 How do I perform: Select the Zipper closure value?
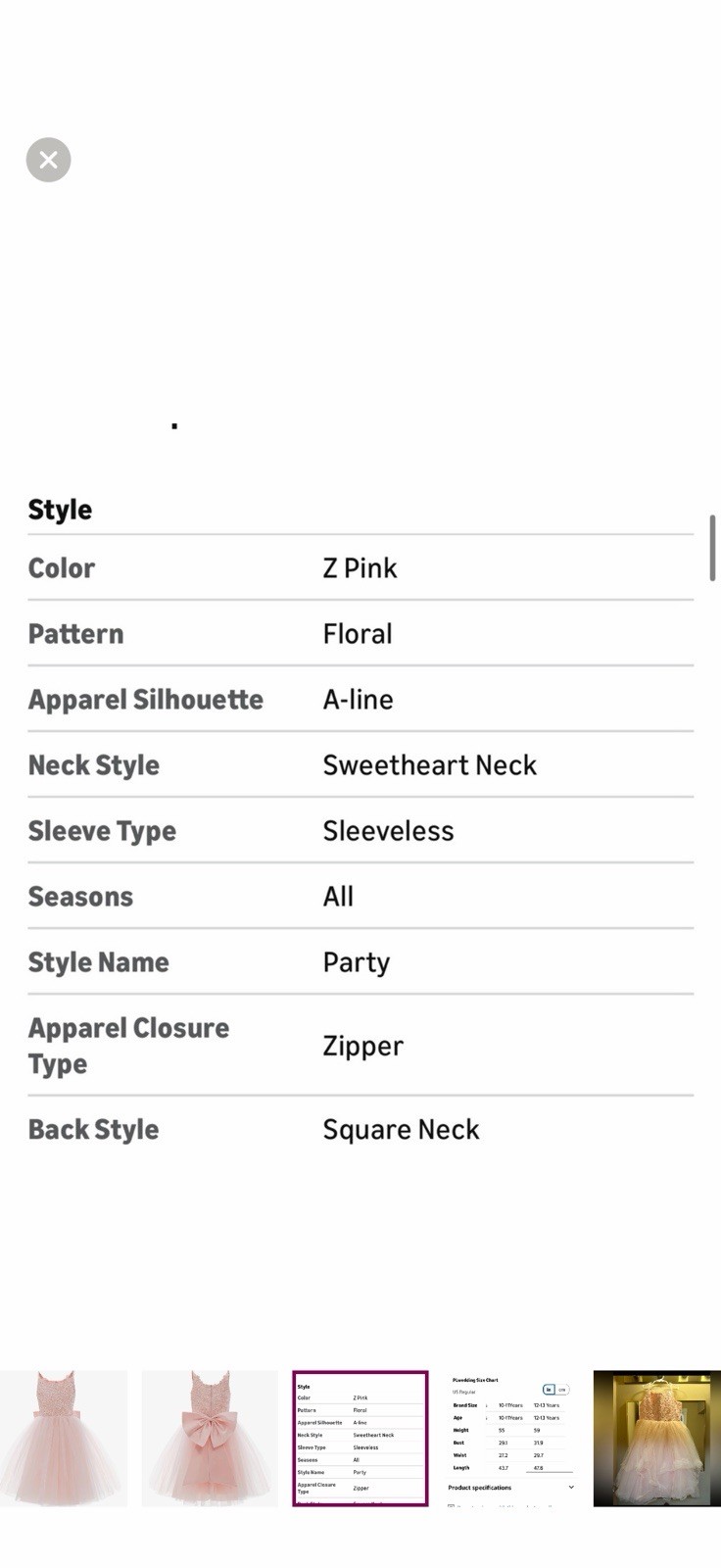click(x=363, y=1047)
